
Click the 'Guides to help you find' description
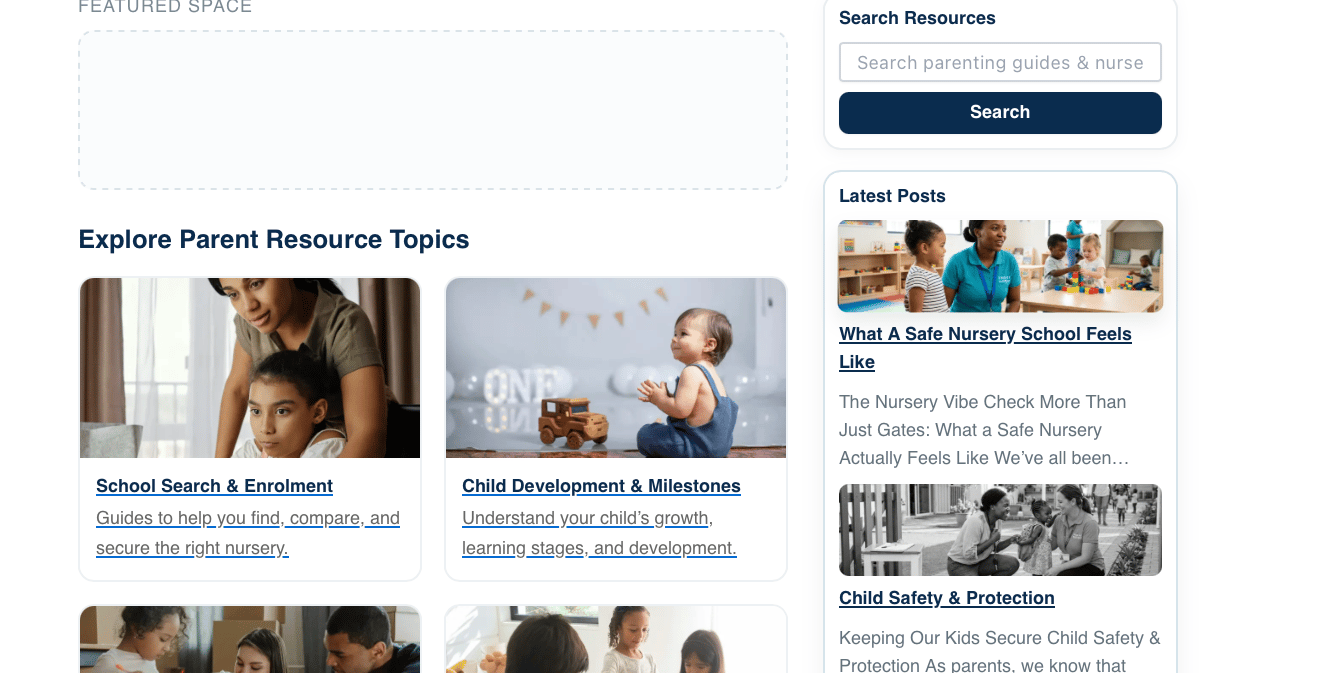coord(248,533)
